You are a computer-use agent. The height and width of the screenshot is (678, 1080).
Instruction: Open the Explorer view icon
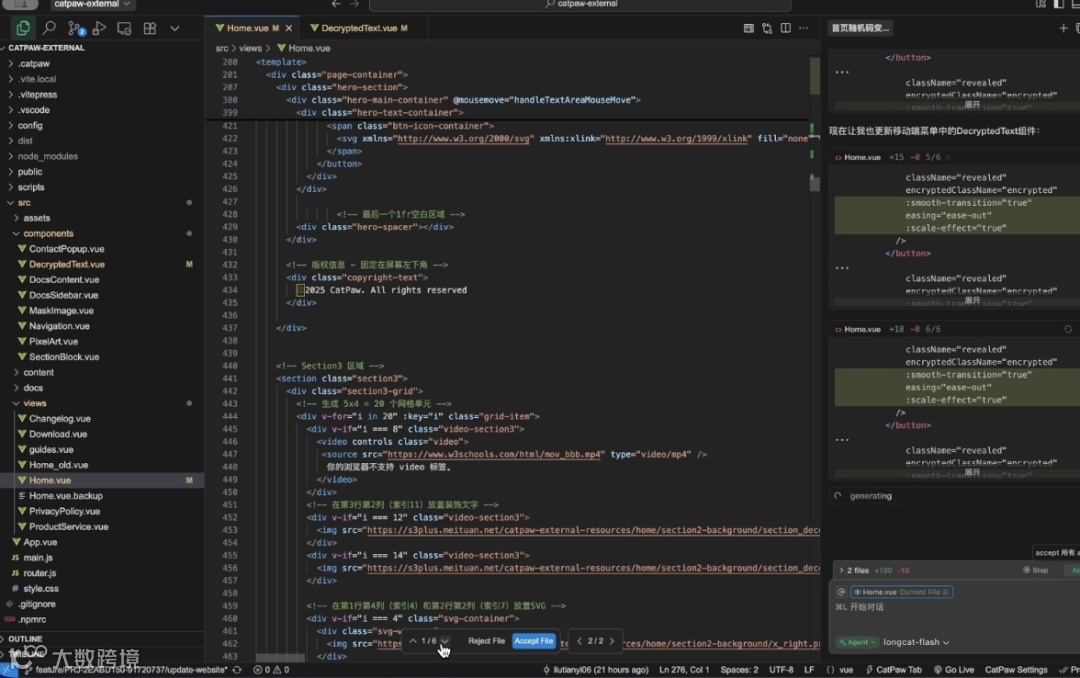(x=23, y=28)
